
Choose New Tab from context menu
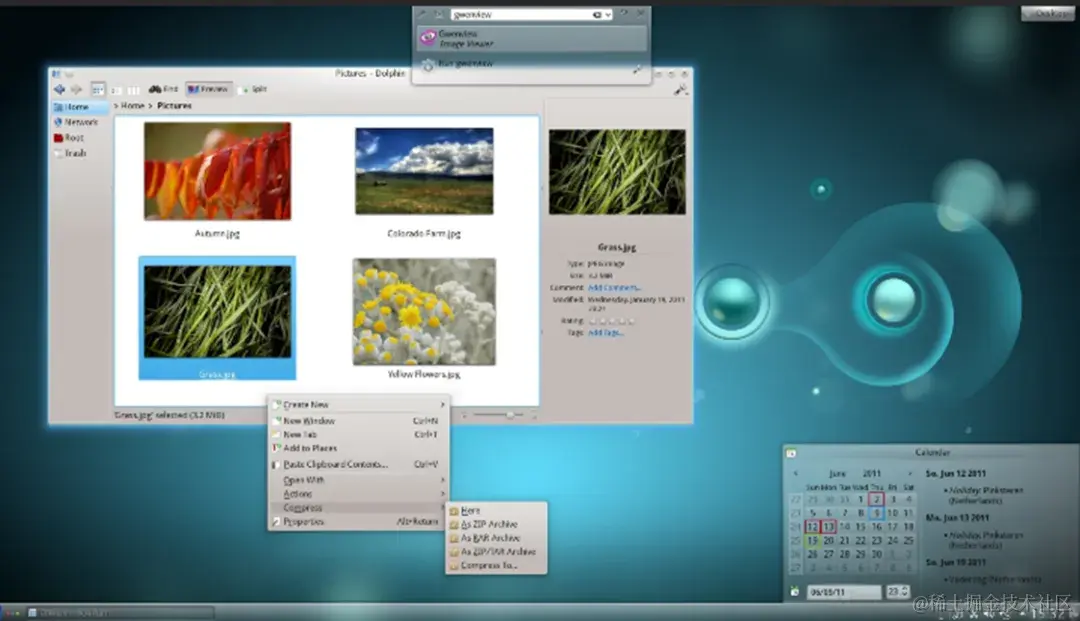point(358,434)
